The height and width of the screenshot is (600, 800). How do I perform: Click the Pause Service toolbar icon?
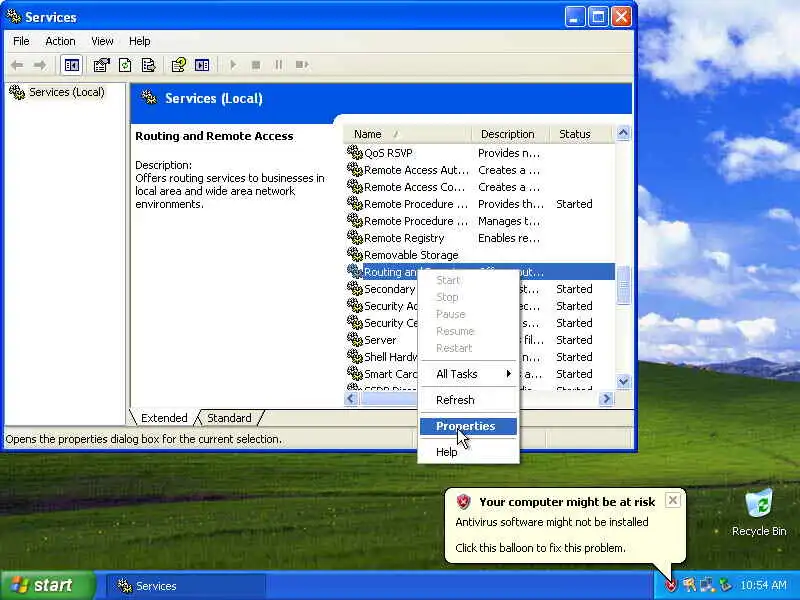point(279,65)
